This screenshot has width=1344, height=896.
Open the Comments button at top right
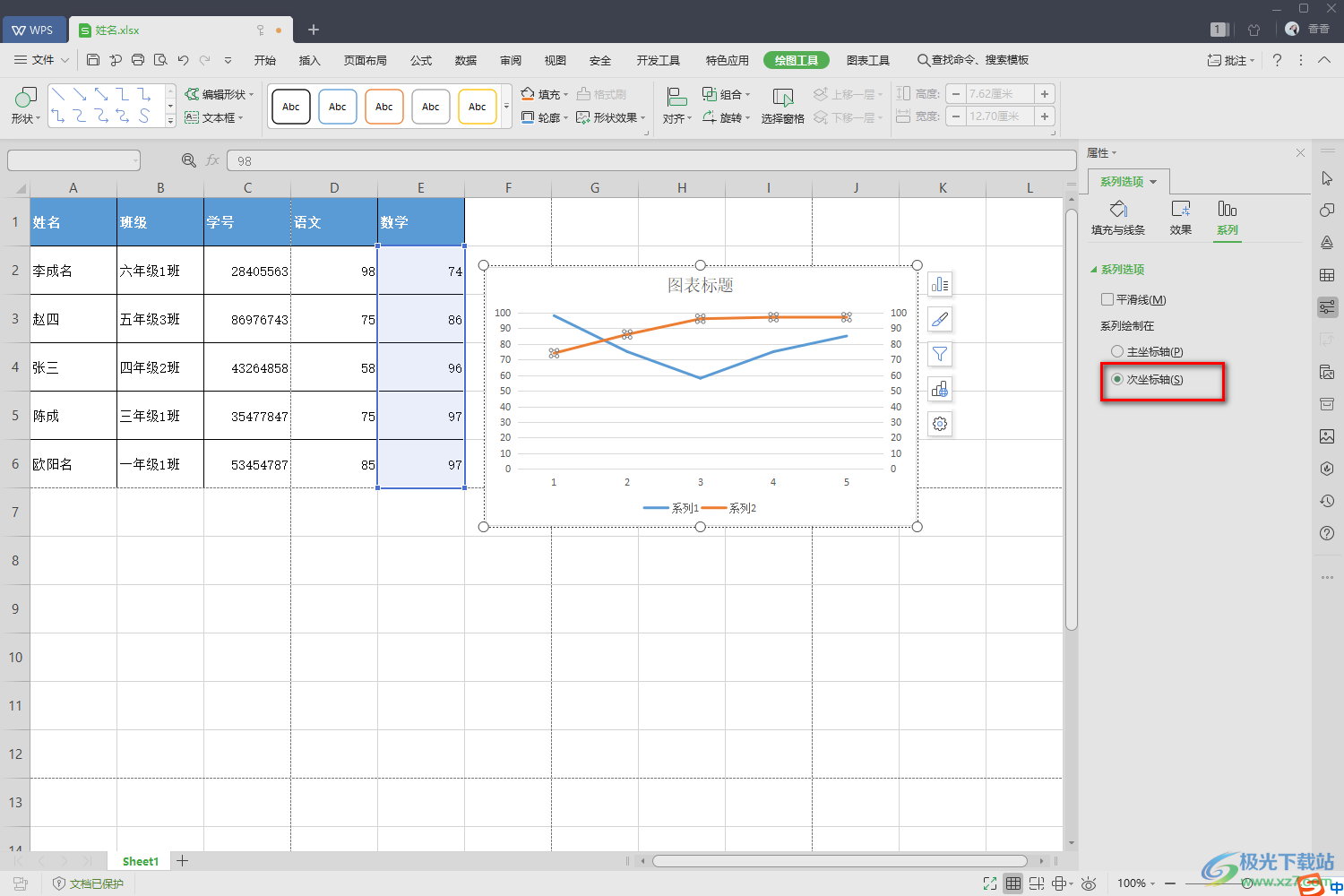[1232, 60]
